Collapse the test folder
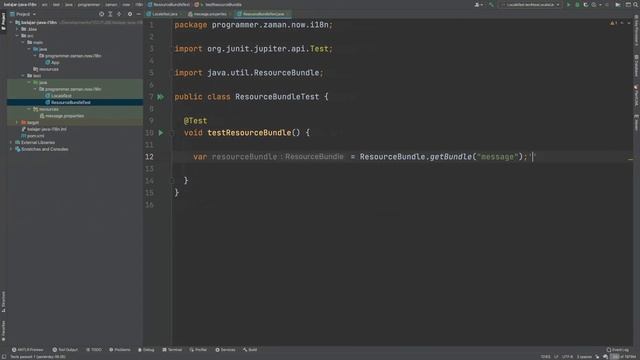The image size is (640, 360). pyautogui.click(x=23, y=76)
